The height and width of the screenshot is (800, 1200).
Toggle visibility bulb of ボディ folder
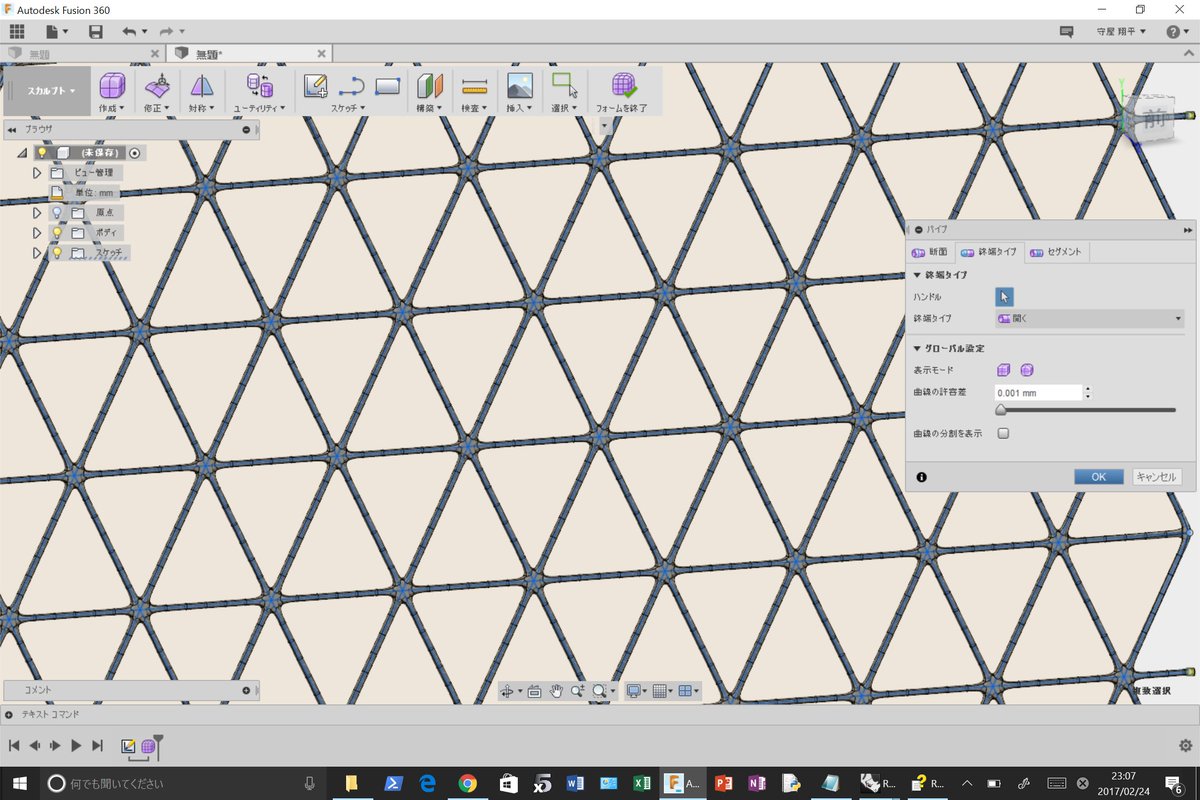point(57,233)
